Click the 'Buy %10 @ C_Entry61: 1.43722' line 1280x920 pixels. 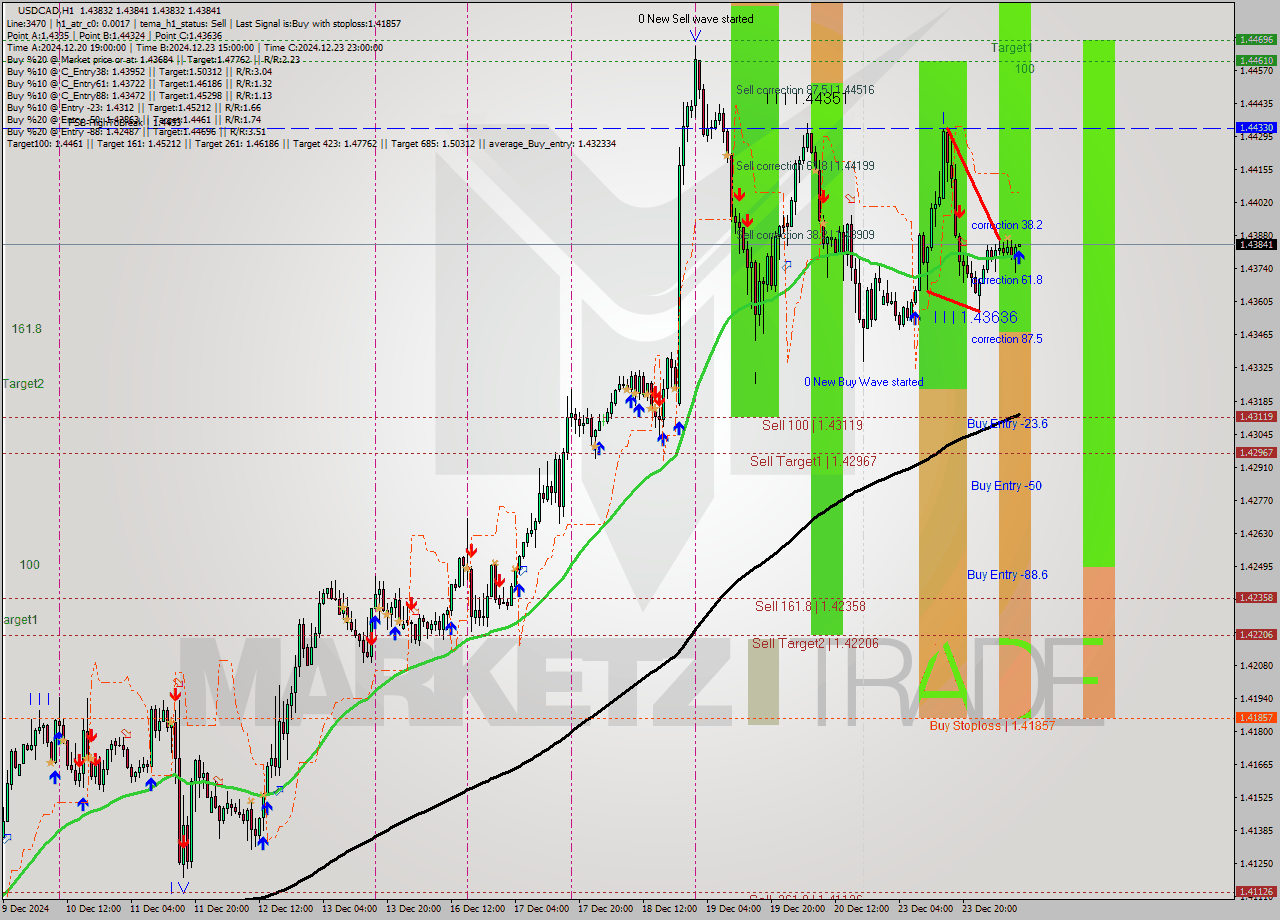tap(139, 84)
